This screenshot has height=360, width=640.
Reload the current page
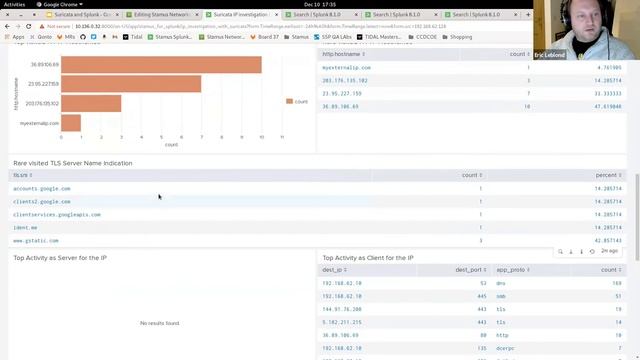pyautogui.click(x=29, y=26)
